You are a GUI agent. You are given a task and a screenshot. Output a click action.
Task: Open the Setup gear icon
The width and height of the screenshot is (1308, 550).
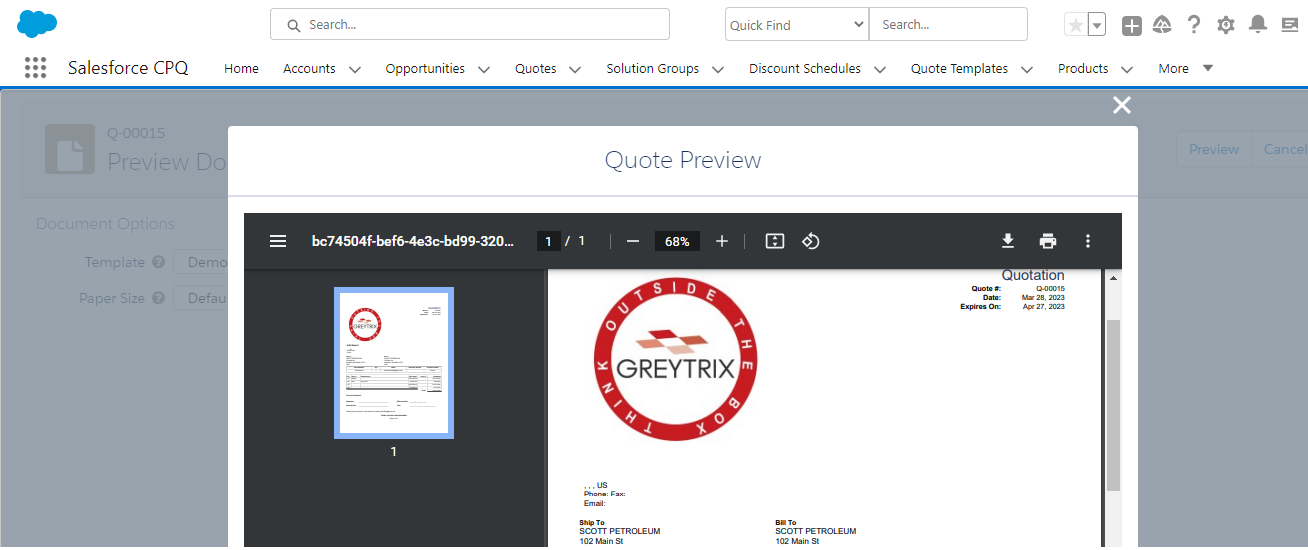pyautogui.click(x=1226, y=25)
